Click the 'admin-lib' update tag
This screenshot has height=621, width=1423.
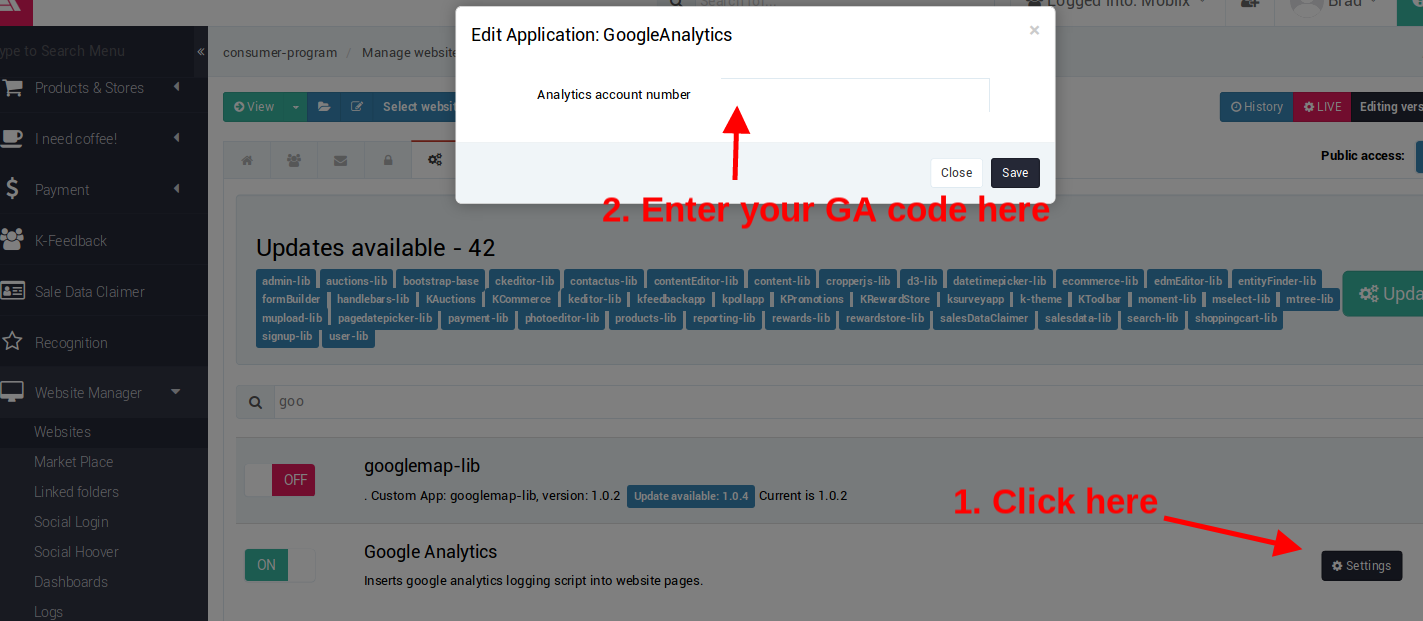[x=287, y=281]
